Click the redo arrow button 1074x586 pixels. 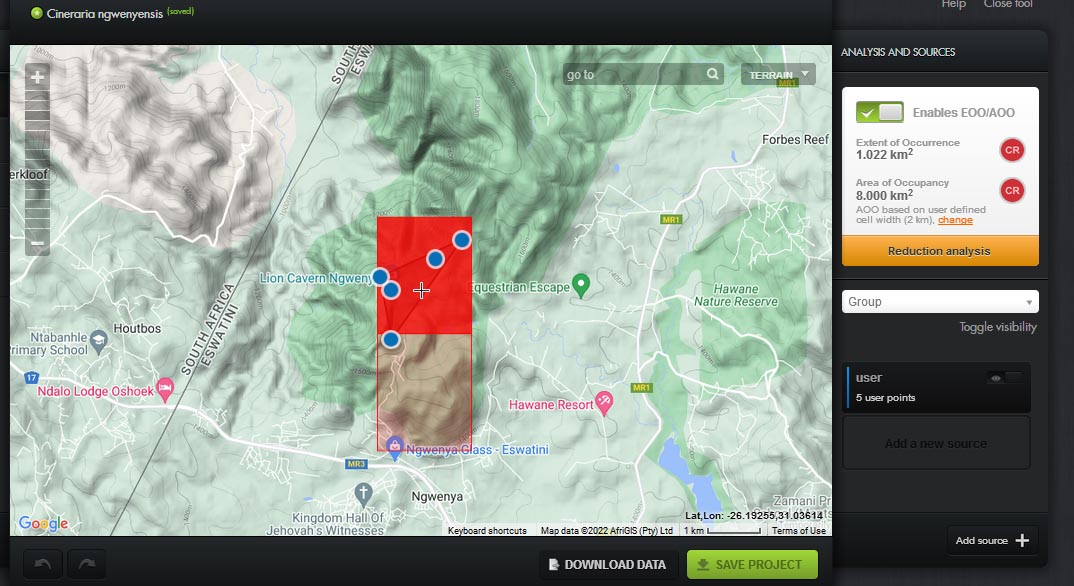coord(86,565)
